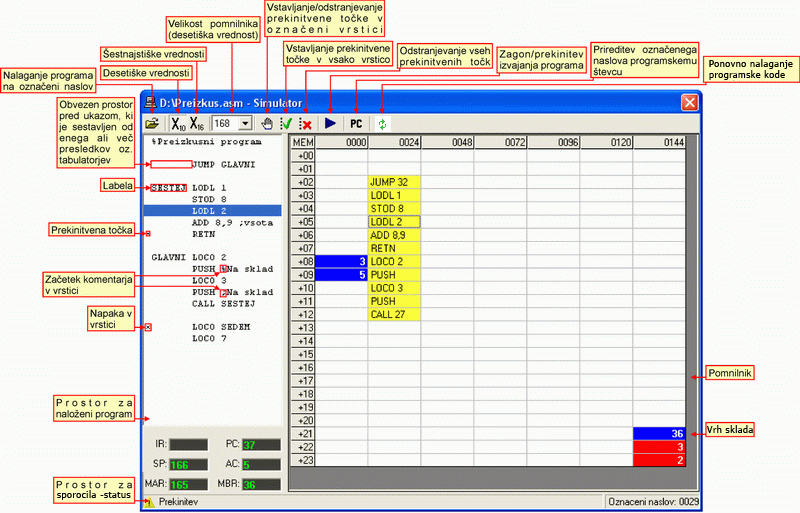The width and height of the screenshot is (800, 513).
Task: Select the blue memory cell containing 5
Action: pyautogui.click(x=342, y=274)
